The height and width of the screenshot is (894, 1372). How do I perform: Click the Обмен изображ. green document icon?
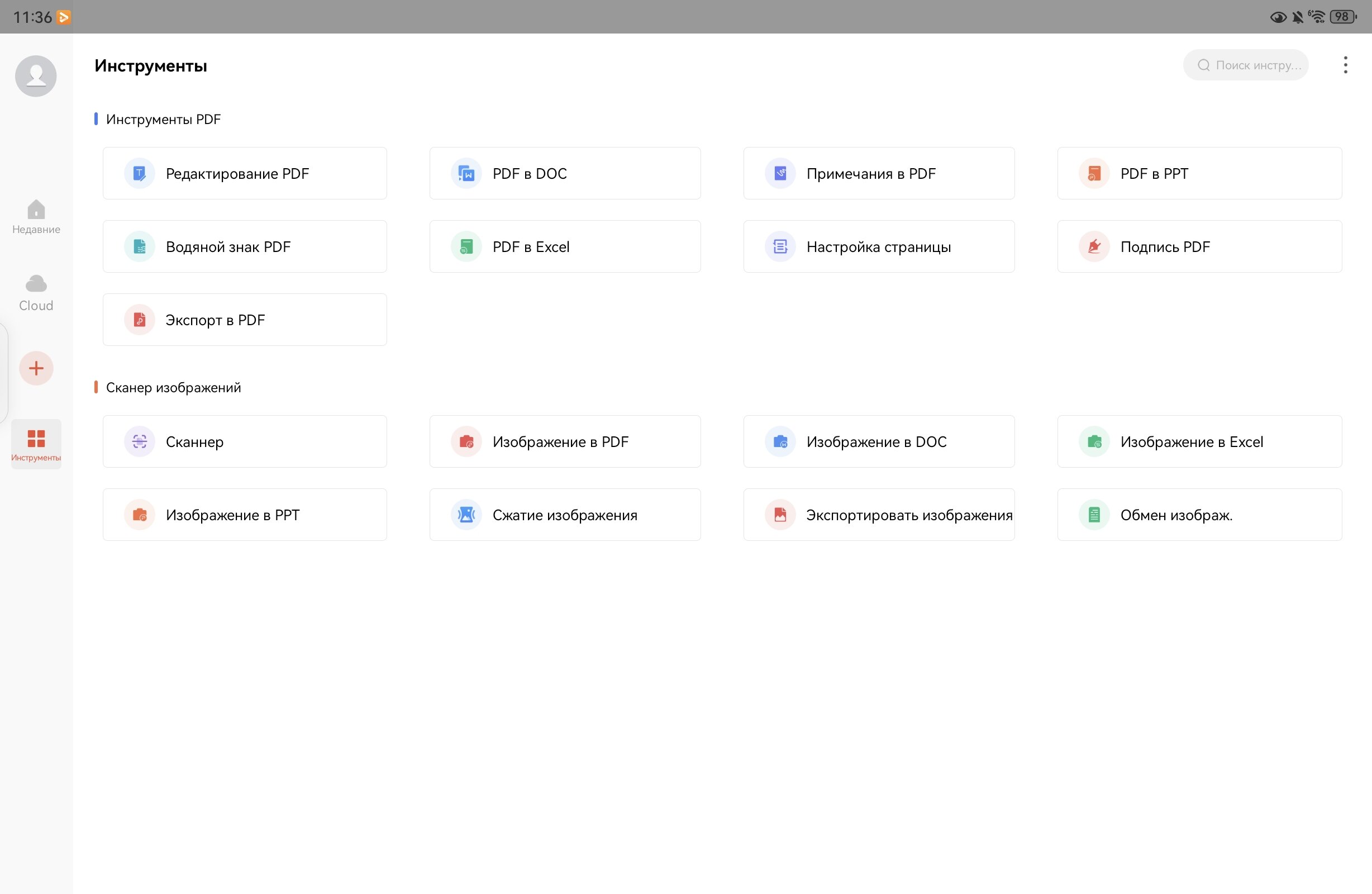1094,515
